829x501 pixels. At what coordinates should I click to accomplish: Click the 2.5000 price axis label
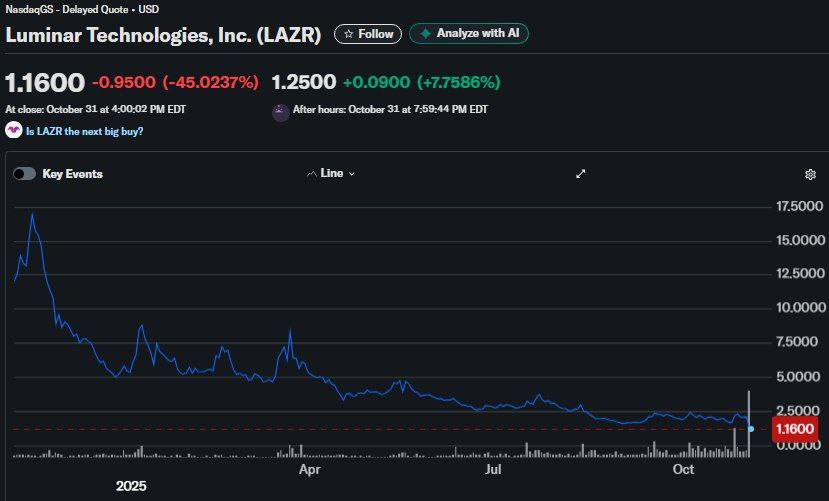pos(797,411)
